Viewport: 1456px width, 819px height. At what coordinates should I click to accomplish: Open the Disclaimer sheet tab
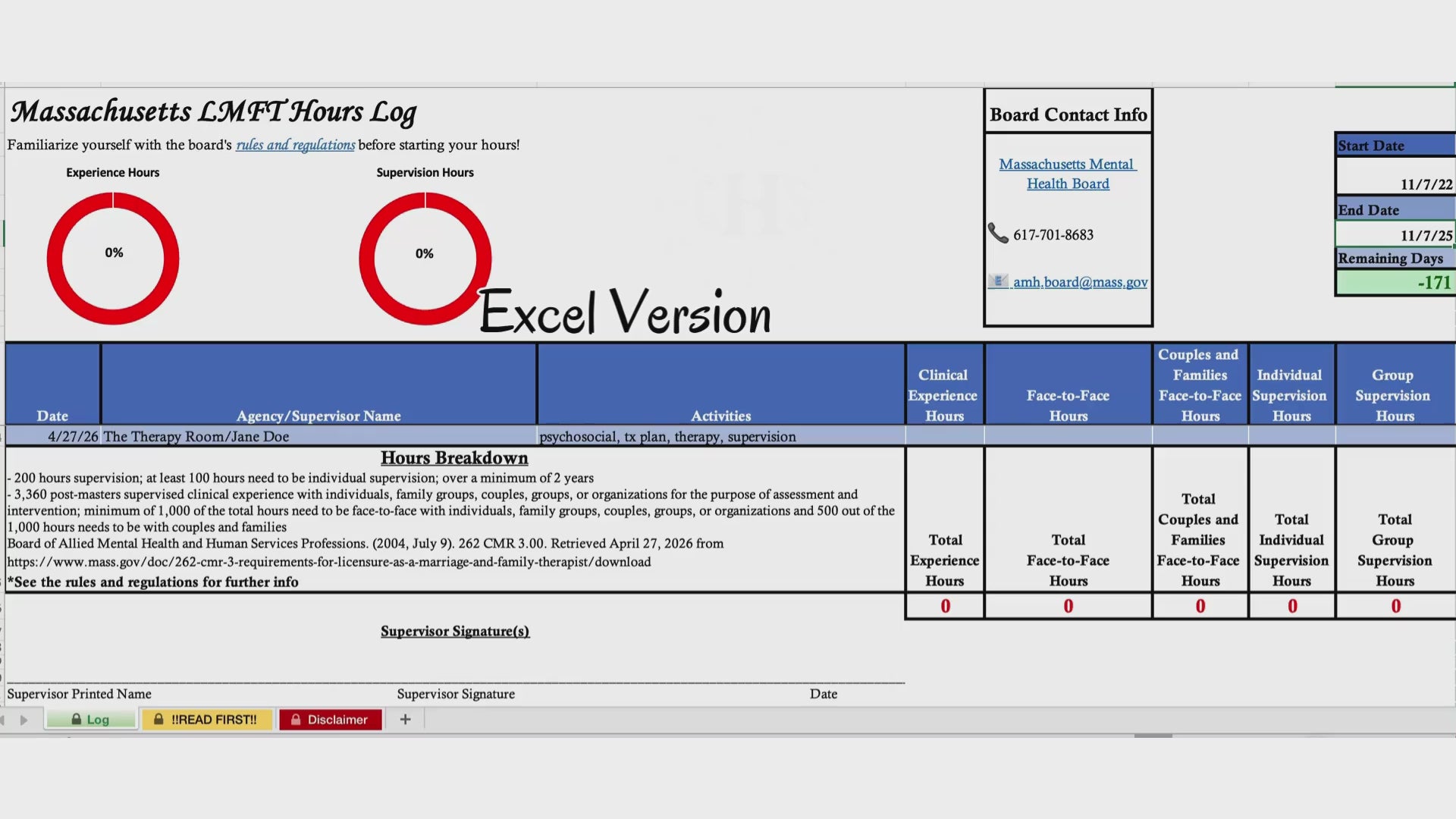point(331,719)
